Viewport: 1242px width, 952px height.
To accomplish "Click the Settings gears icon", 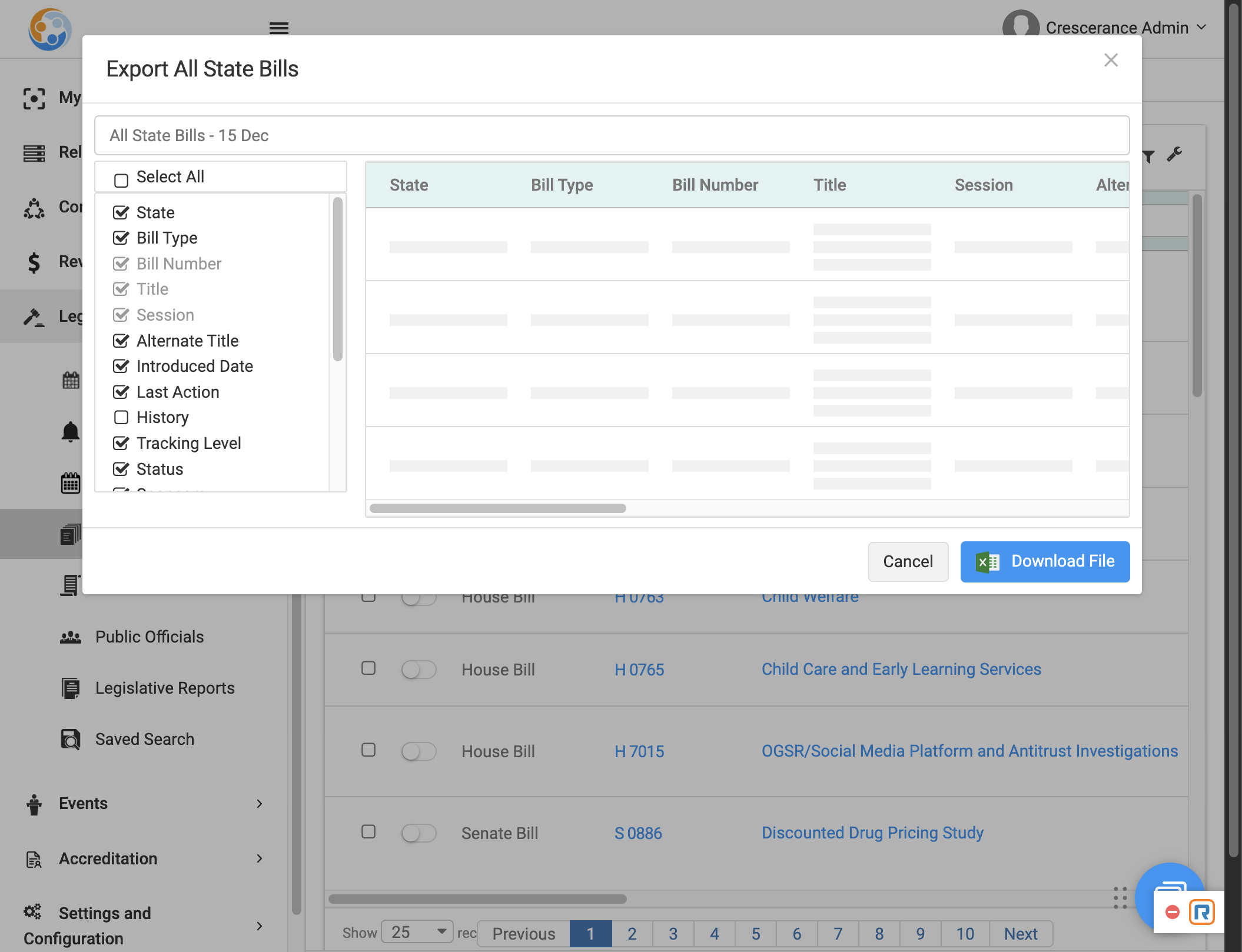I will tap(33, 912).
